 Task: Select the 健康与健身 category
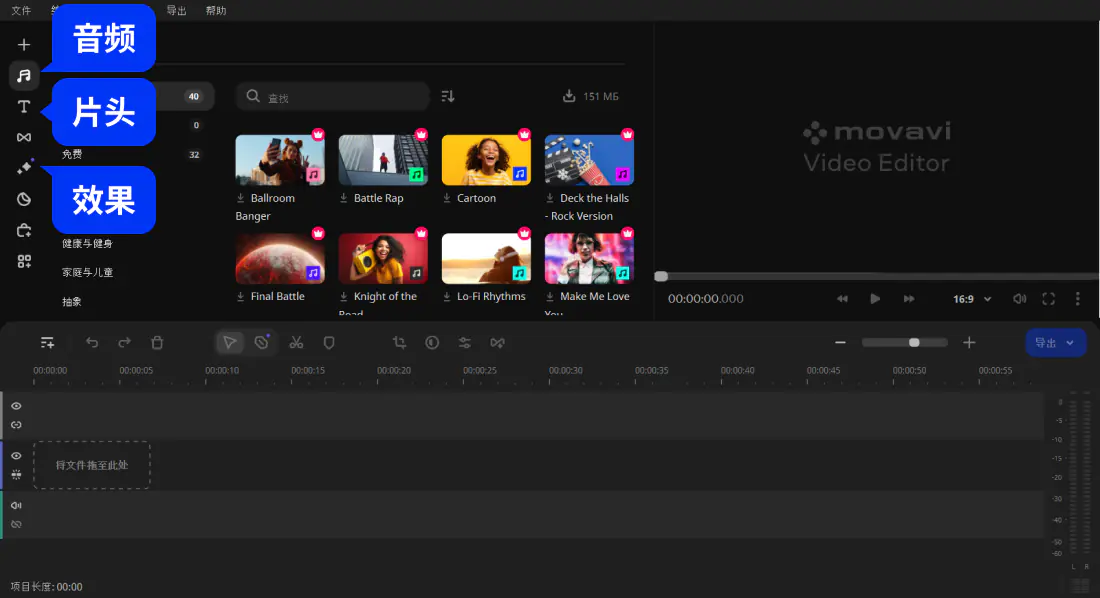click(88, 243)
